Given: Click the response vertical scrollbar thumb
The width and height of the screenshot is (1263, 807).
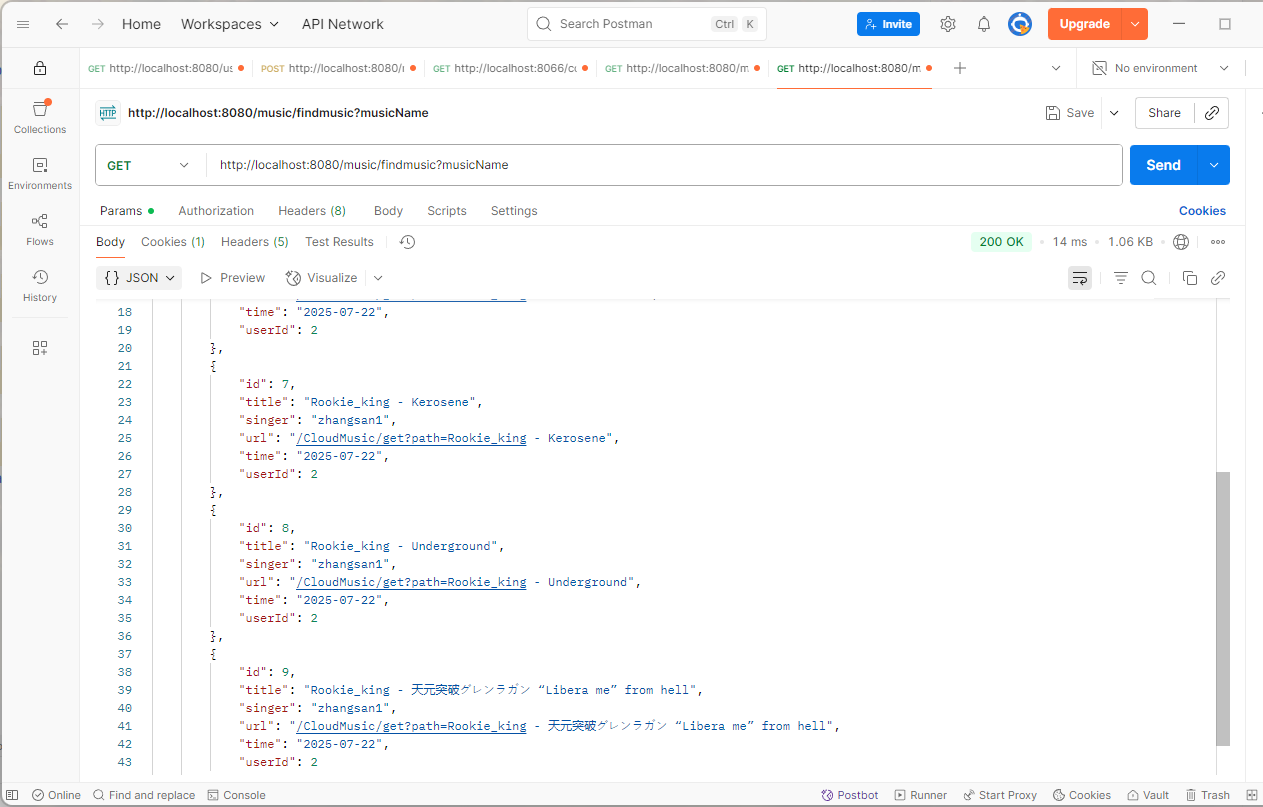Looking at the screenshot, I should tap(1223, 608).
